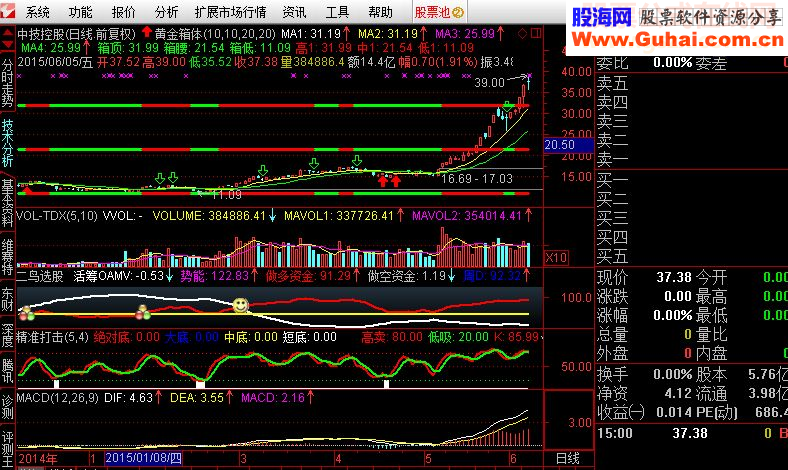The image size is (788, 470).
Task: Open the 报价 menu
Action: point(124,12)
